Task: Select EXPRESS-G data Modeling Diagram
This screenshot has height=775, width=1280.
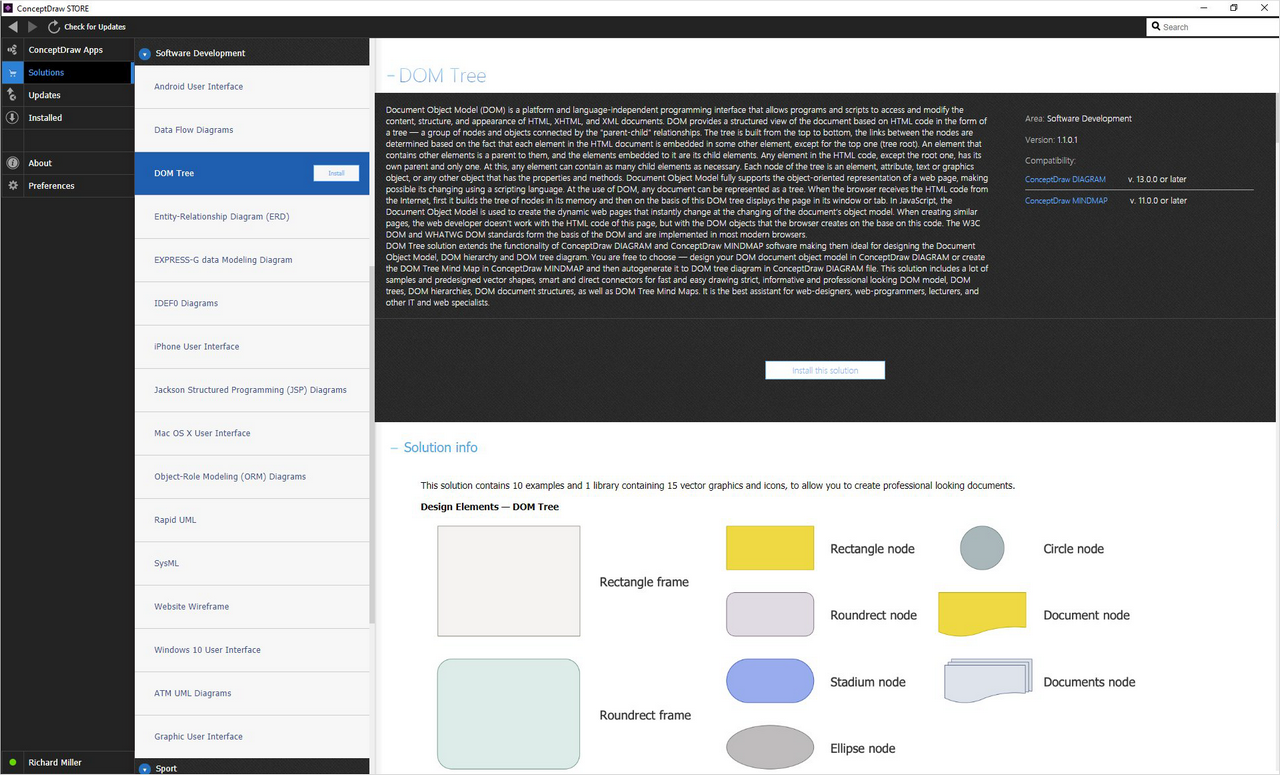Action: 252,260
